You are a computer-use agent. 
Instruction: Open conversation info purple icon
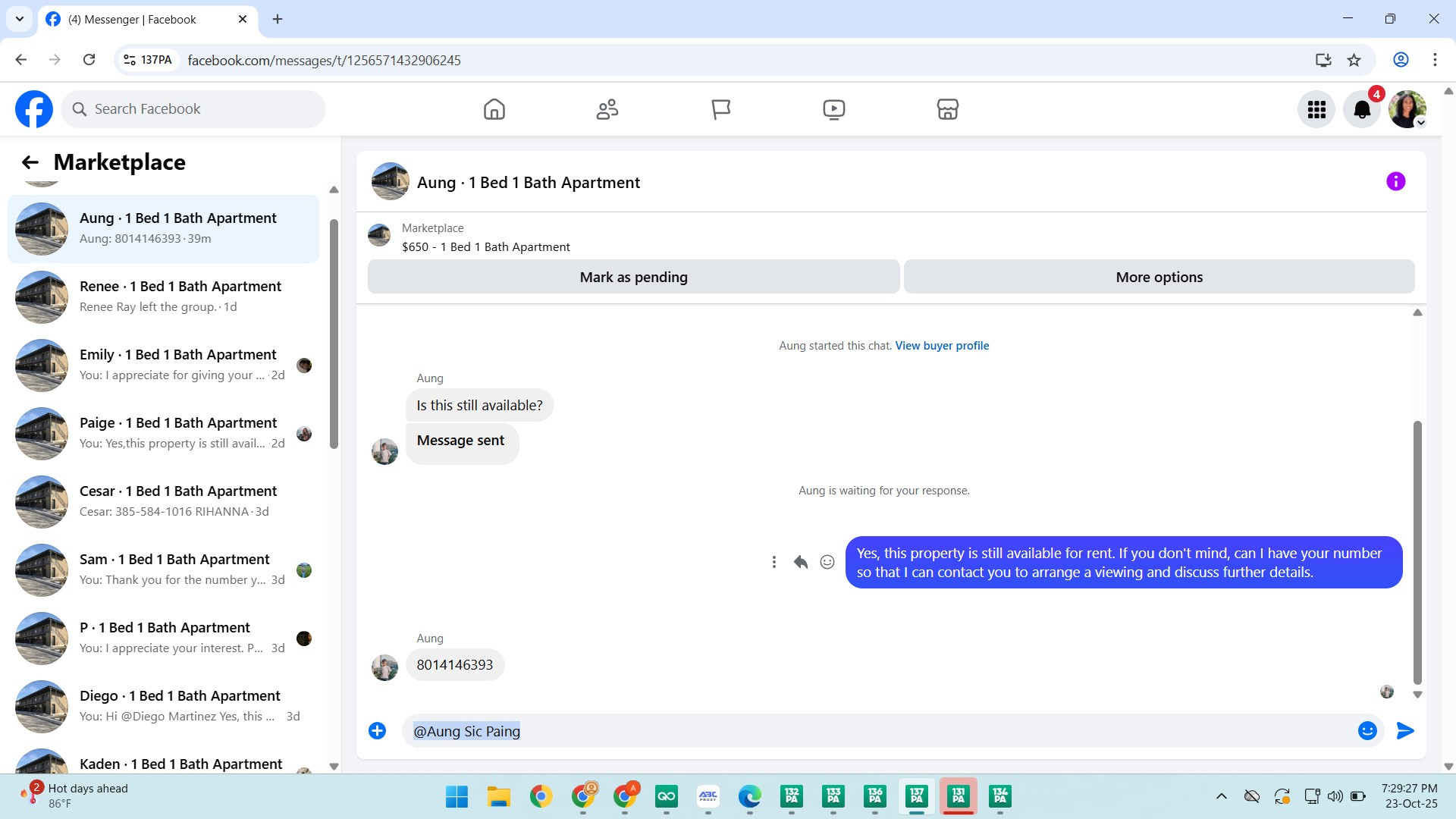click(1395, 182)
